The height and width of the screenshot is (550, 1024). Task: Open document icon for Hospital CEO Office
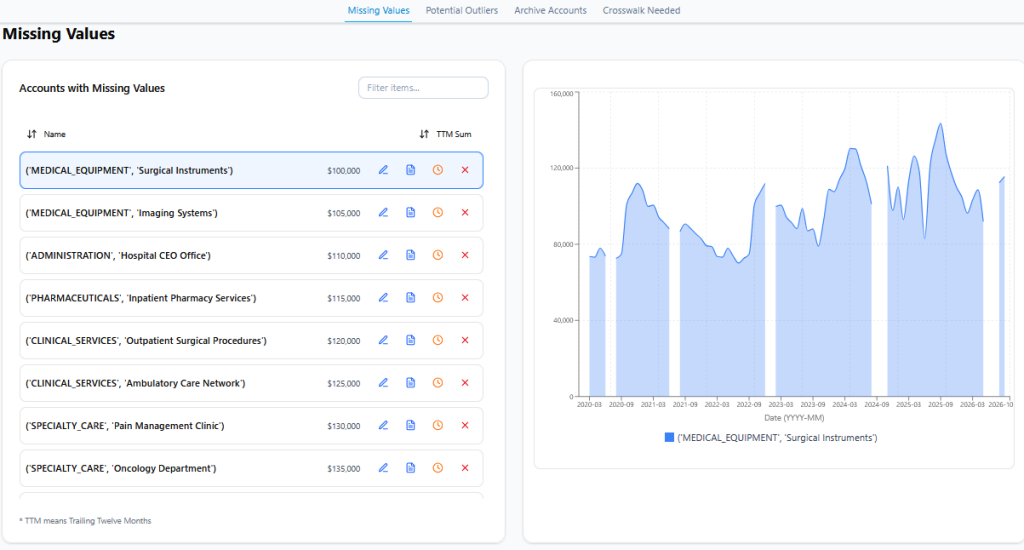point(411,255)
